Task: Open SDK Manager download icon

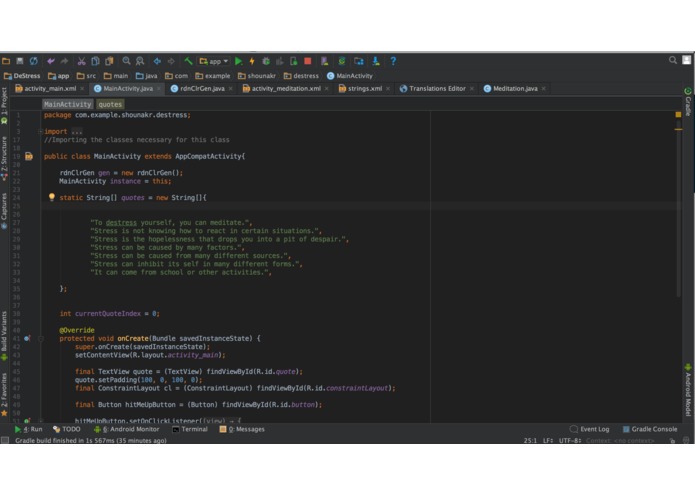Action: 376,61
